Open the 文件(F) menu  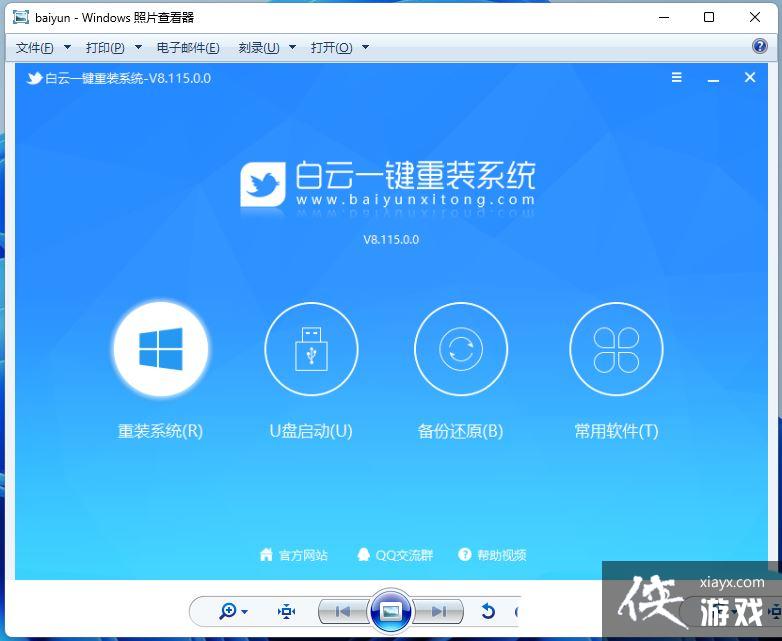[x=34, y=47]
